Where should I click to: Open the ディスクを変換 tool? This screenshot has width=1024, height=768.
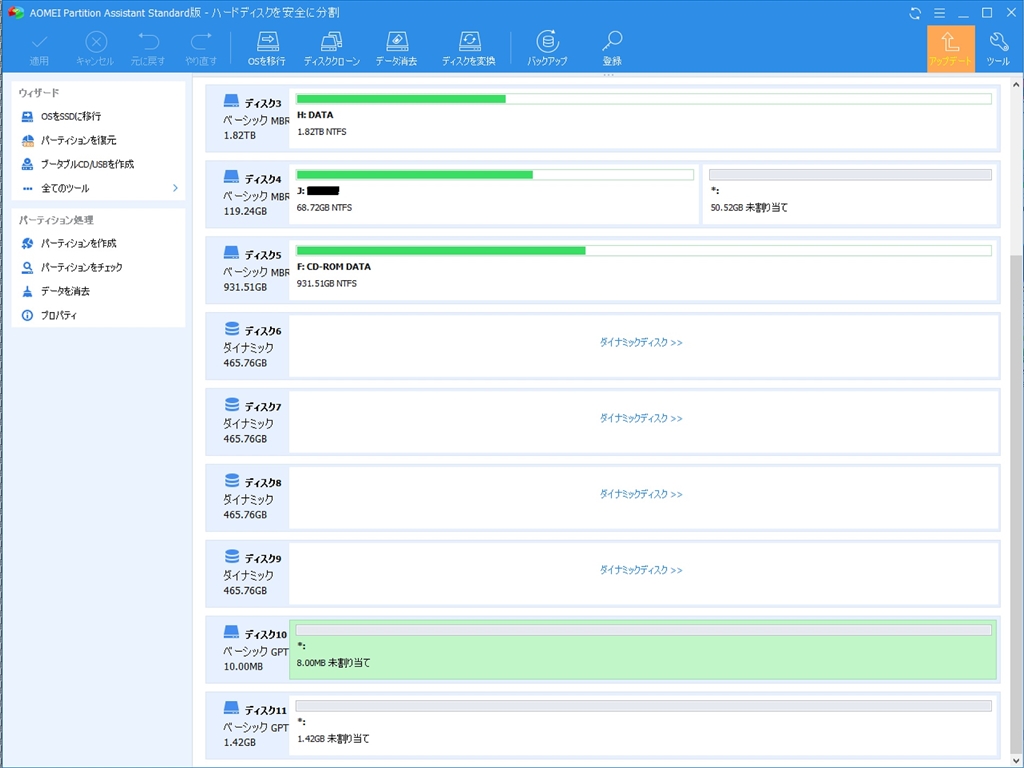click(468, 48)
